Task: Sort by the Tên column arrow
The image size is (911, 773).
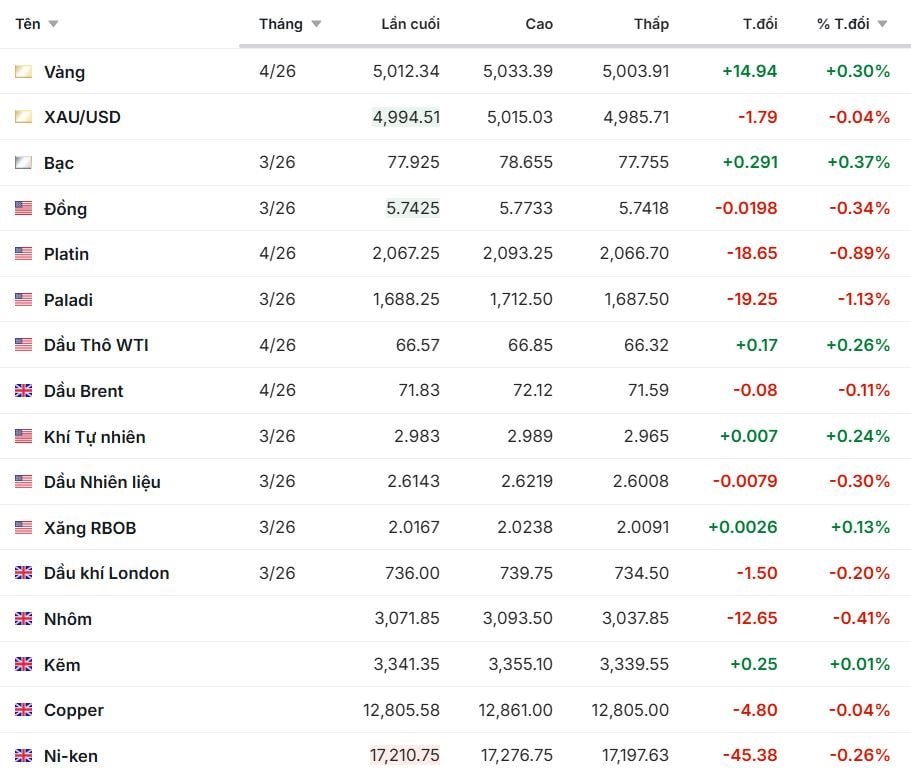Action: point(53,24)
